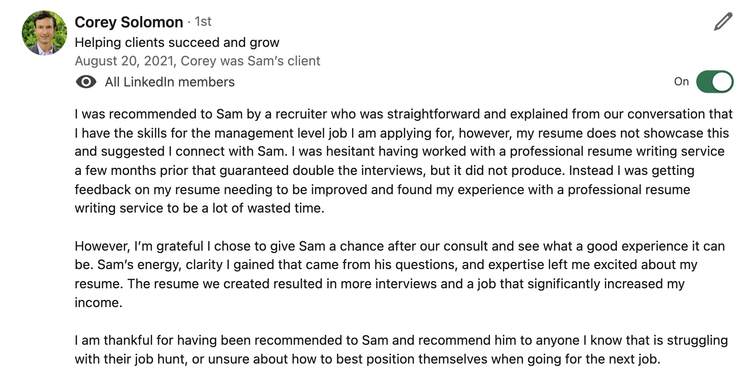Click the line starting "a few months prior"
This screenshot has width=750, height=377.
click(x=385, y=171)
